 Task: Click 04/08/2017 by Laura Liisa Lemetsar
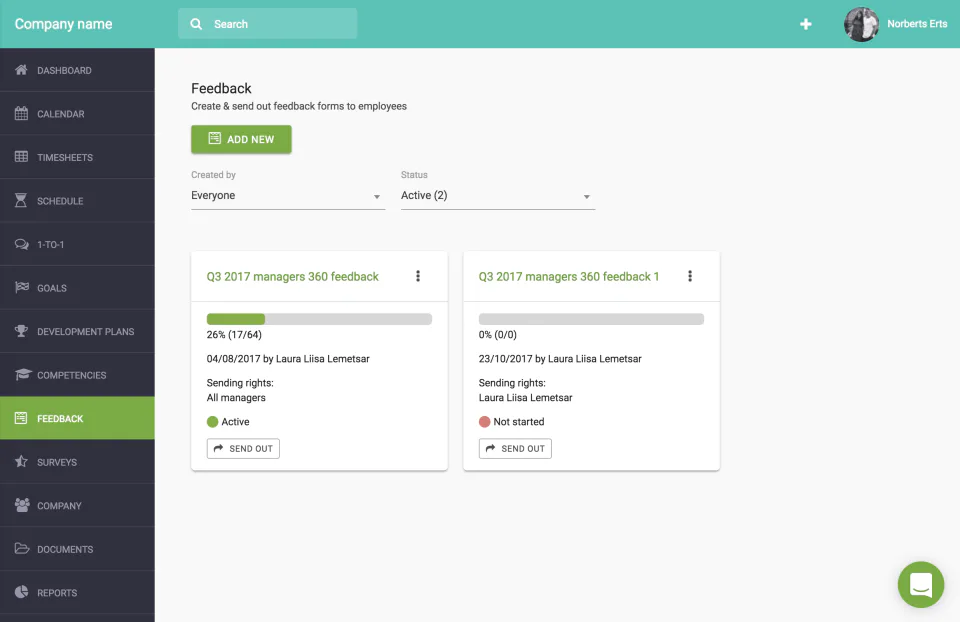click(x=288, y=359)
